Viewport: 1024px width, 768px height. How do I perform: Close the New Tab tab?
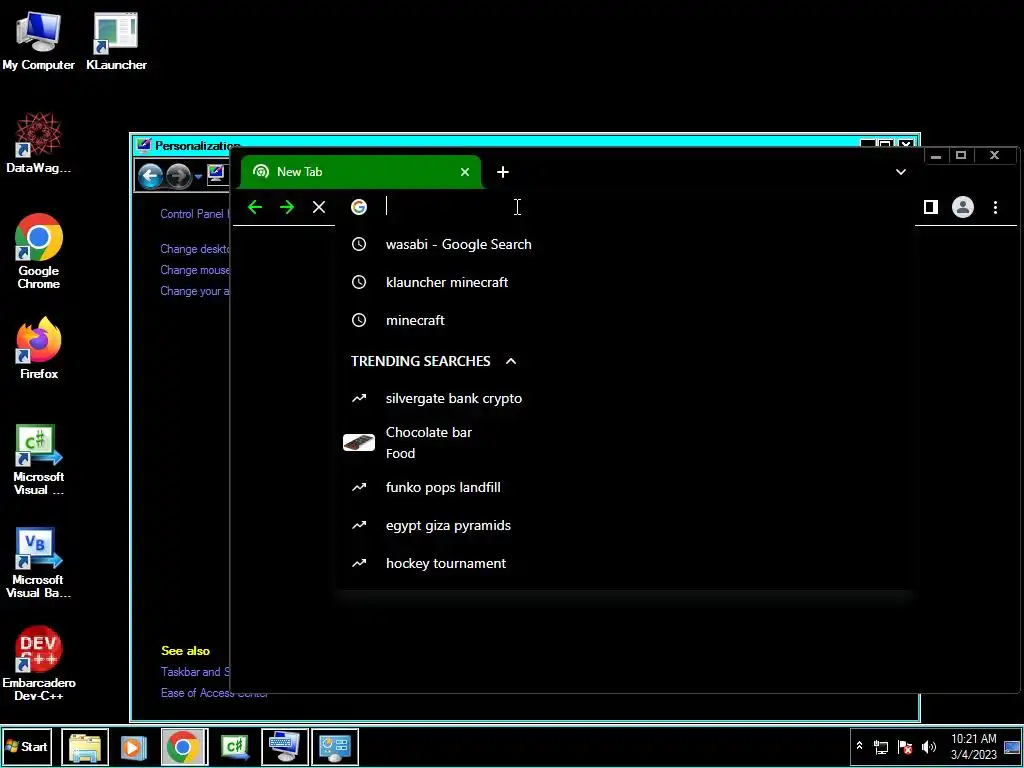(465, 172)
